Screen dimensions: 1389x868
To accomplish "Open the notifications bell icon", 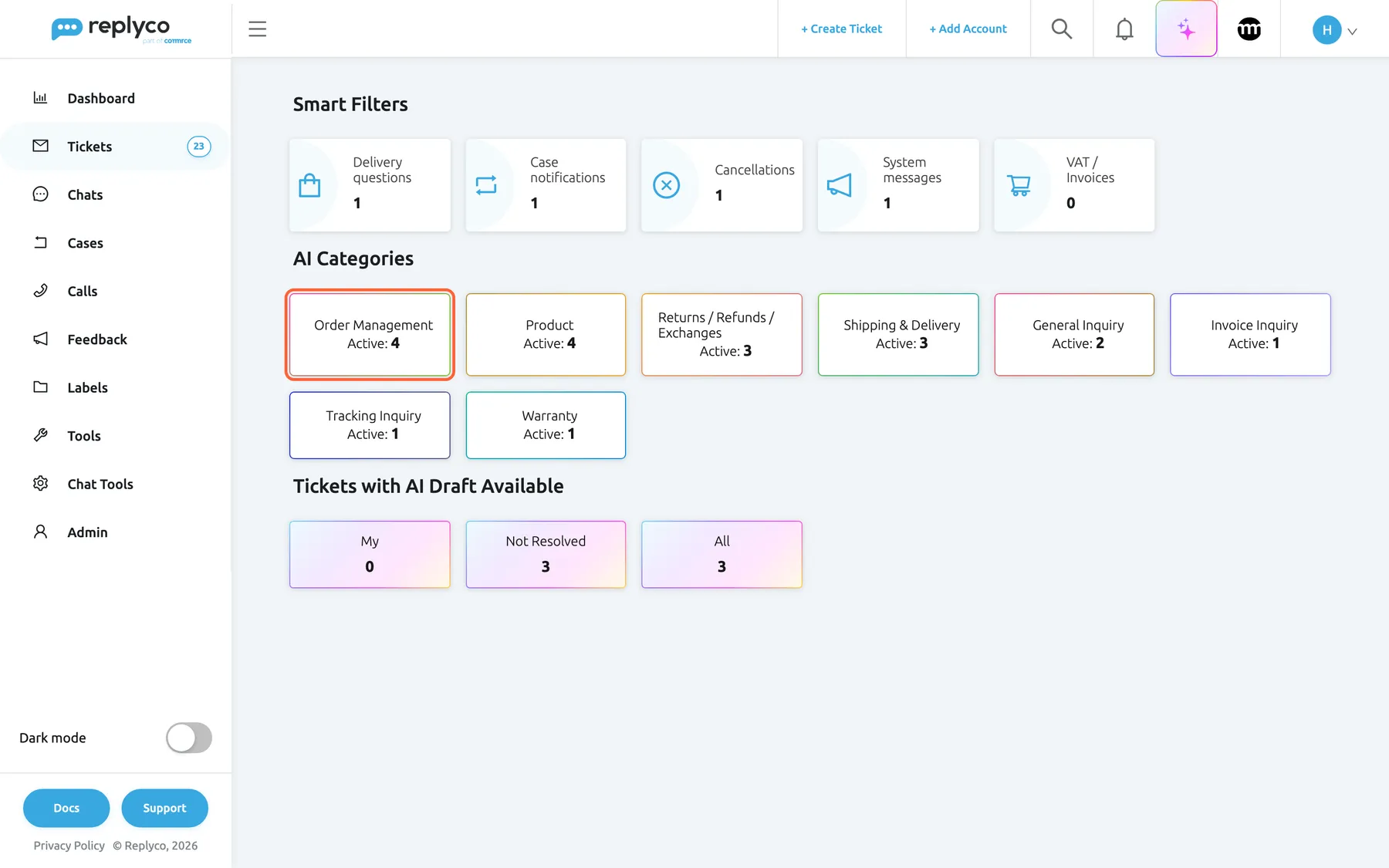I will [1124, 29].
